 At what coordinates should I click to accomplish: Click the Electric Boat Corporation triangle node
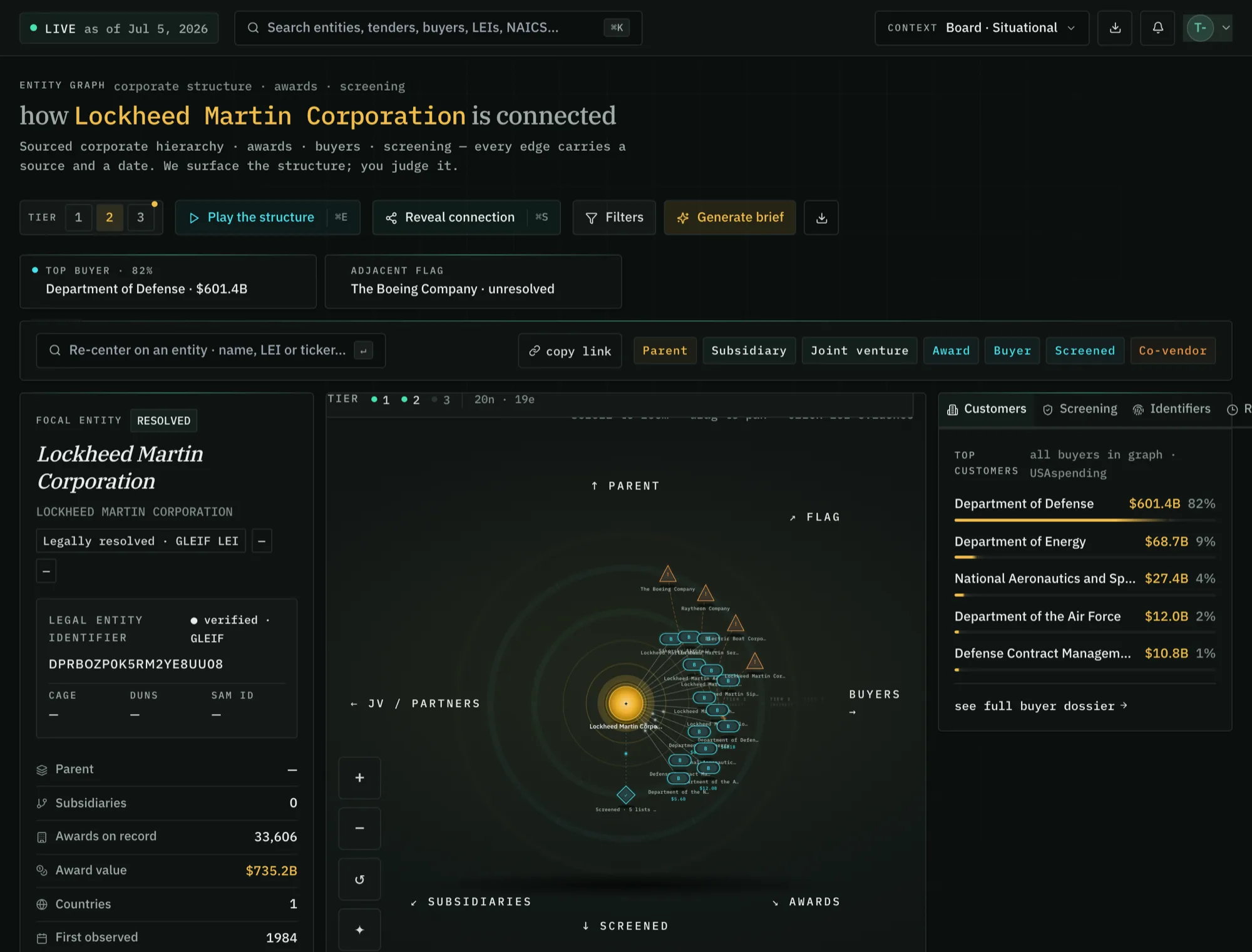[736, 623]
